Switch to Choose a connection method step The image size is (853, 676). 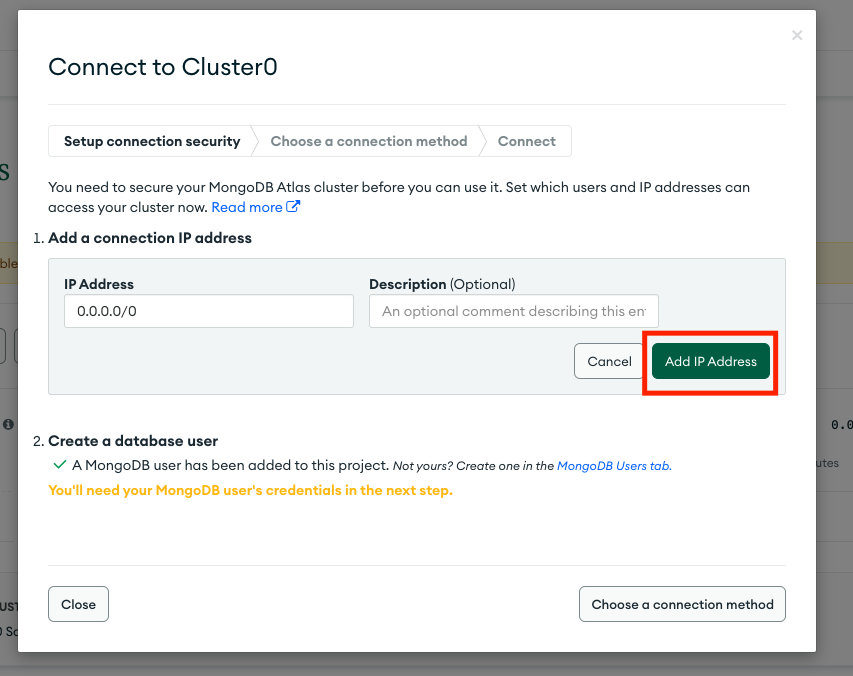[x=369, y=141]
